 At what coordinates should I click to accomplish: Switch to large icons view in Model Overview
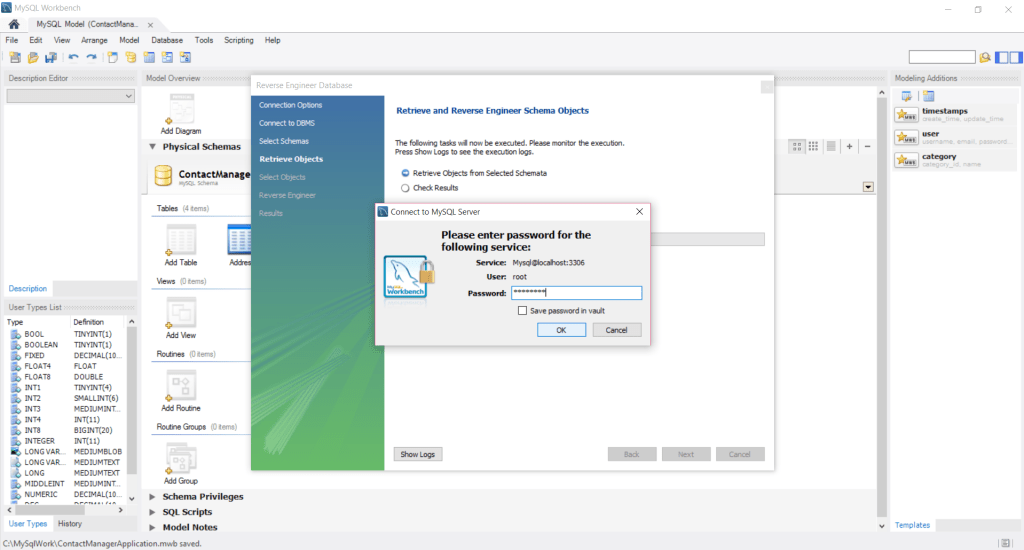tap(797, 146)
